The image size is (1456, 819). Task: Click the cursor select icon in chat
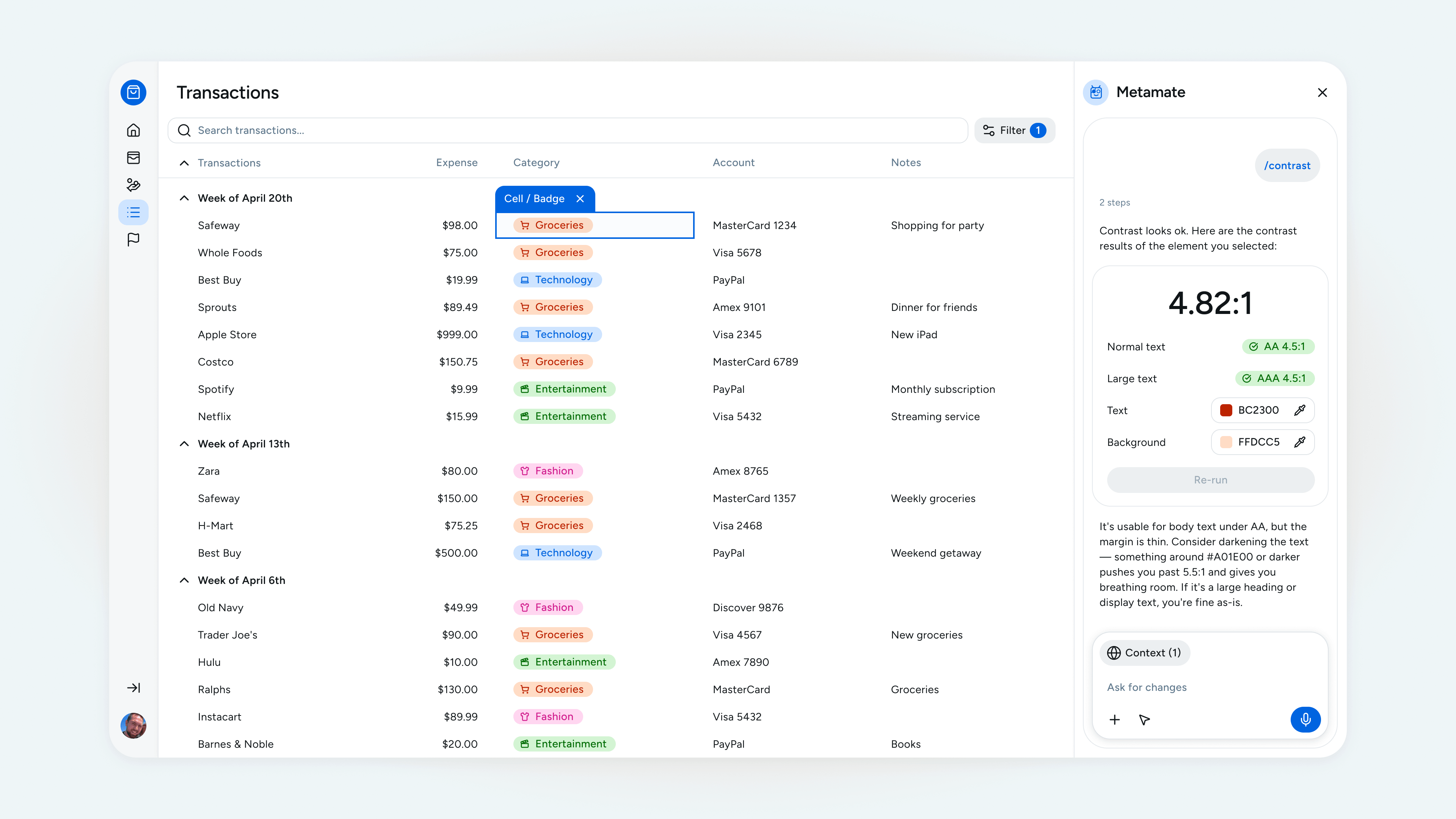(x=1145, y=720)
